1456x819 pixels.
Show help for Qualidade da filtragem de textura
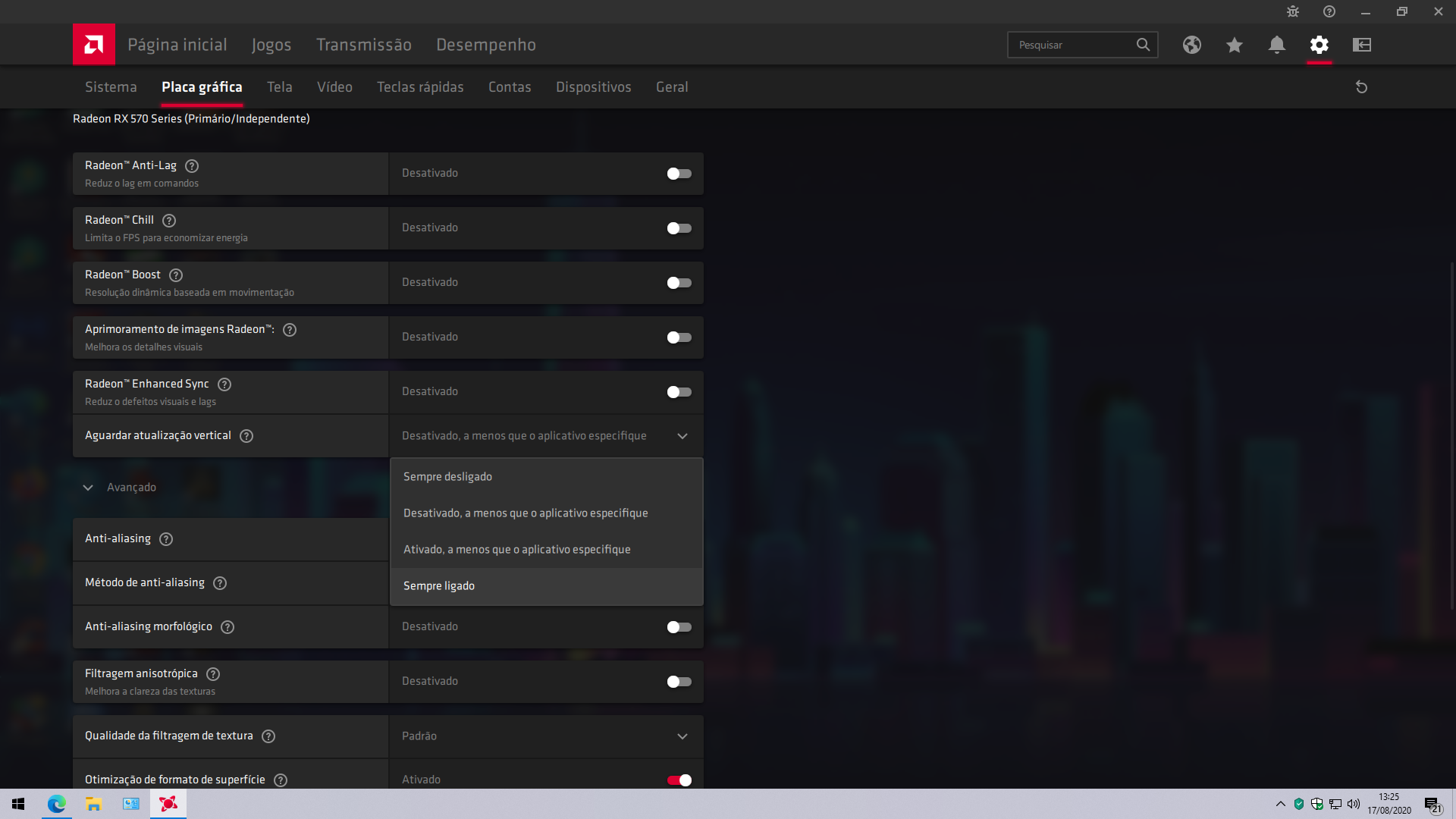(x=268, y=736)
